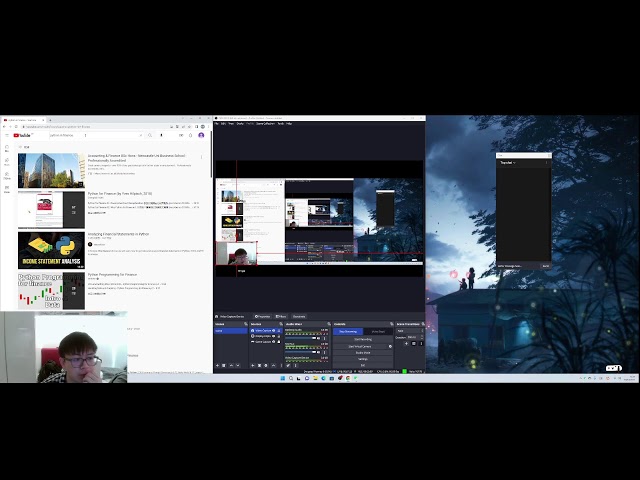Start voice search with microphone icon
Viewport: 640px width, 480px height.
coord(161,135)
